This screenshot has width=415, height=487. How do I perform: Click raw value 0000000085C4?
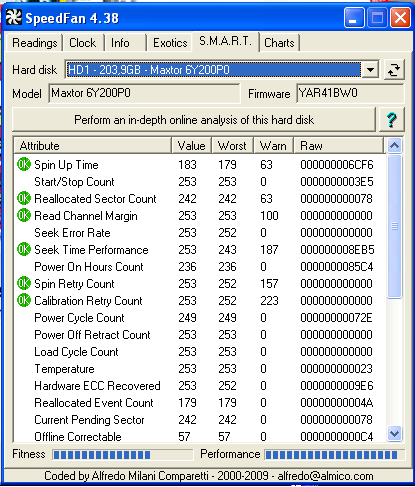coord(337,267)
